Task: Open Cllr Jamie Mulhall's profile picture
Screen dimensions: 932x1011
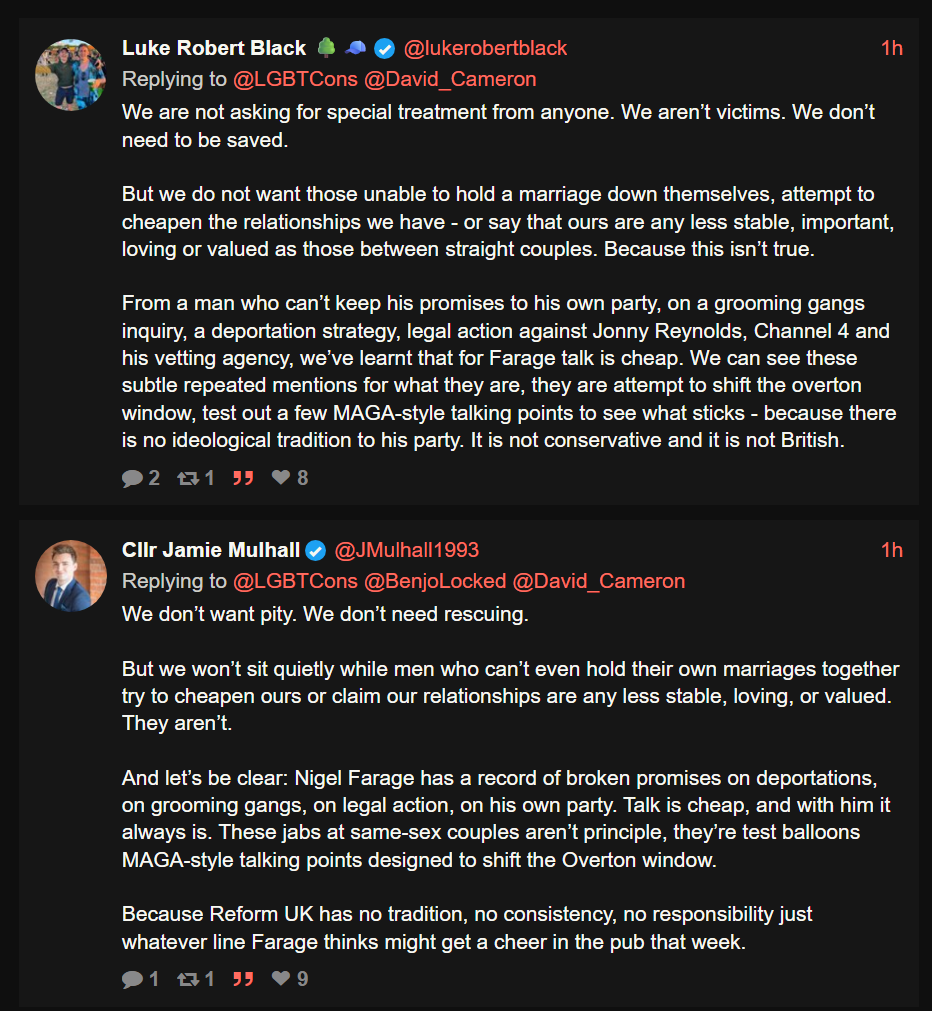Action: 71,576
